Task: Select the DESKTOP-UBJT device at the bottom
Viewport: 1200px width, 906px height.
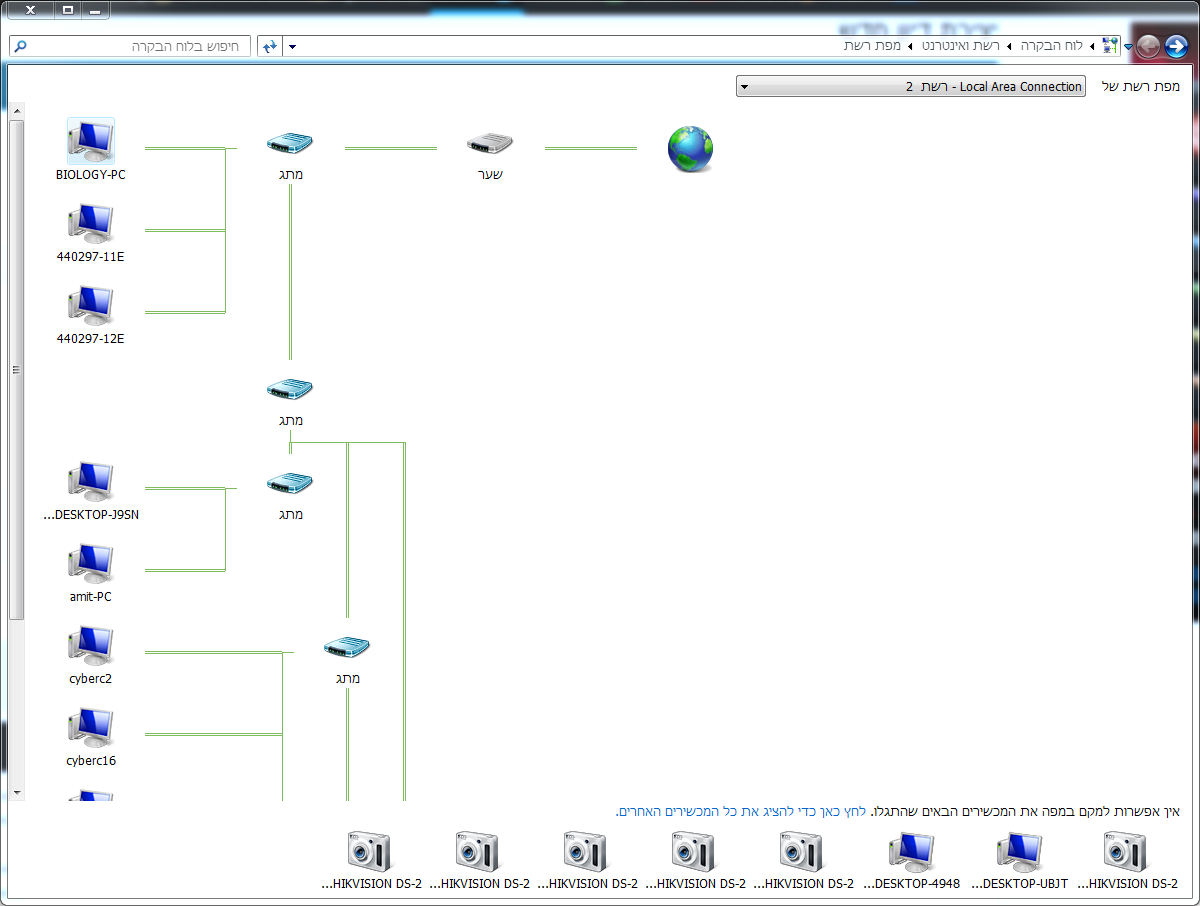Action: [1019, 852]
